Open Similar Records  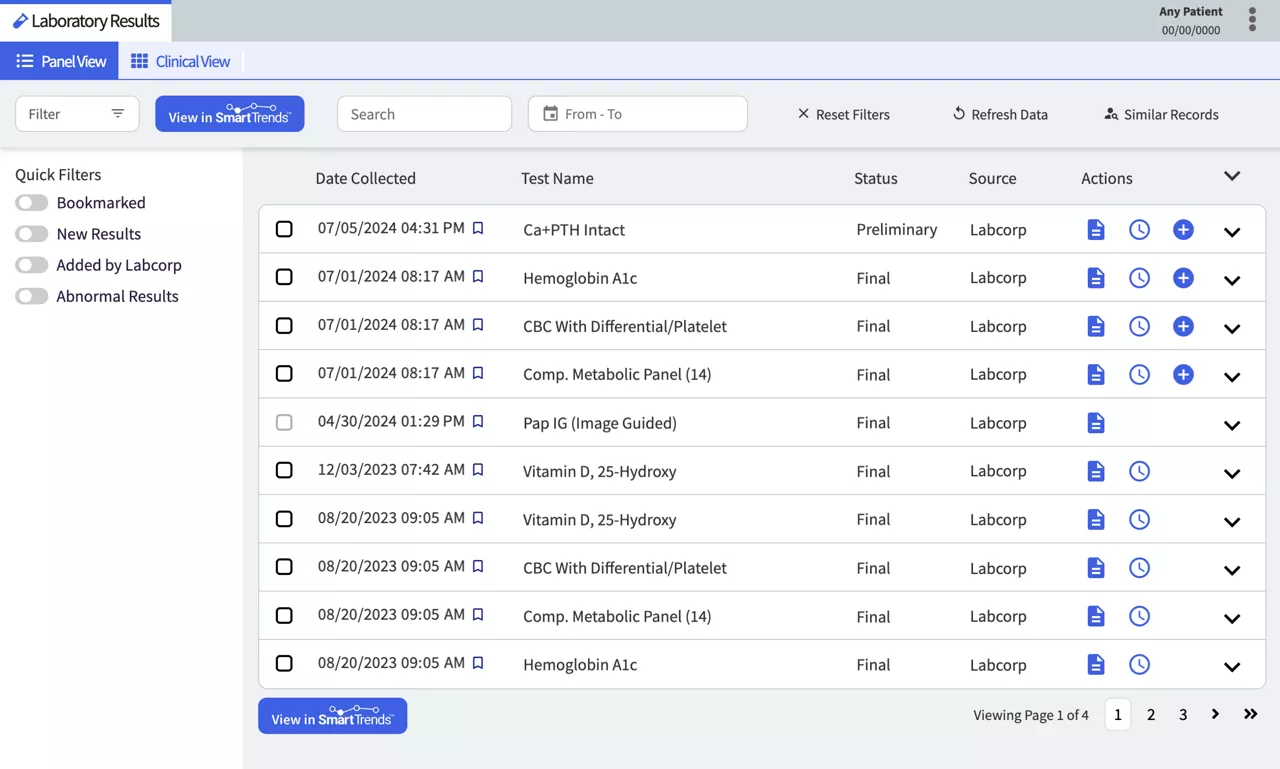tap(1160, 114)
